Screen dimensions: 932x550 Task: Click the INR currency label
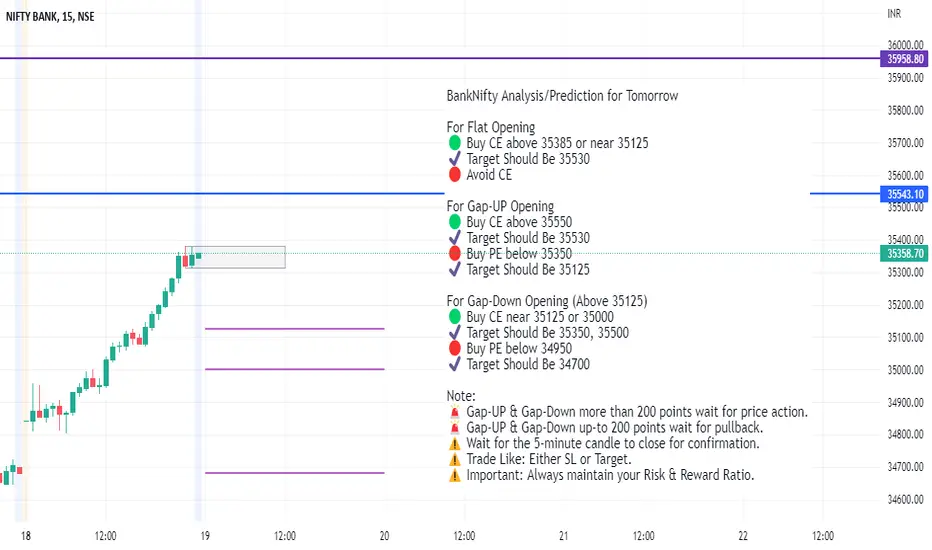click(894, 13)
